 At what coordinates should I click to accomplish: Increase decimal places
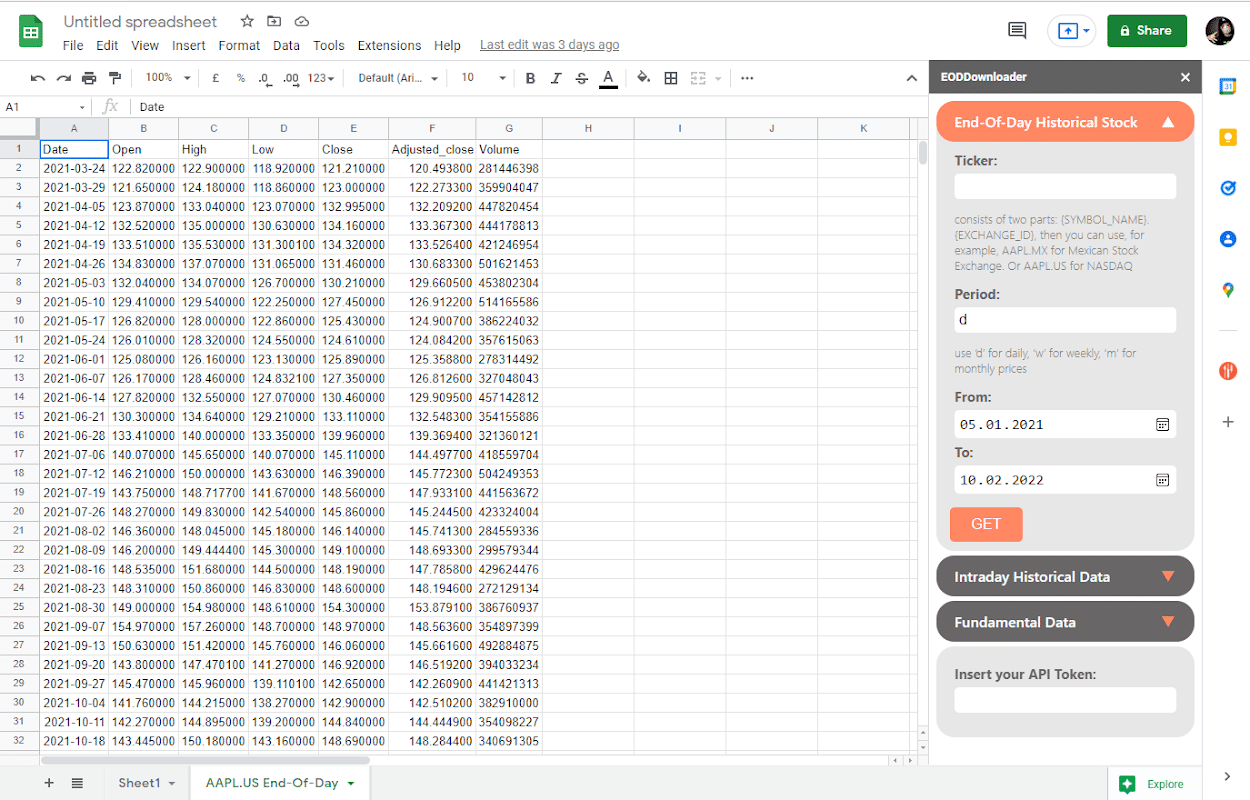(x=291, y=78)
